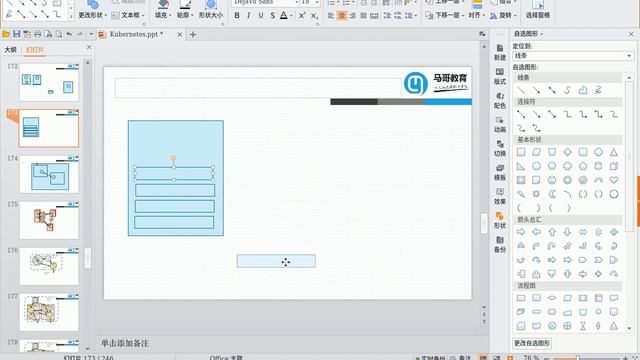Toggle italic formatting

(249, 16)
